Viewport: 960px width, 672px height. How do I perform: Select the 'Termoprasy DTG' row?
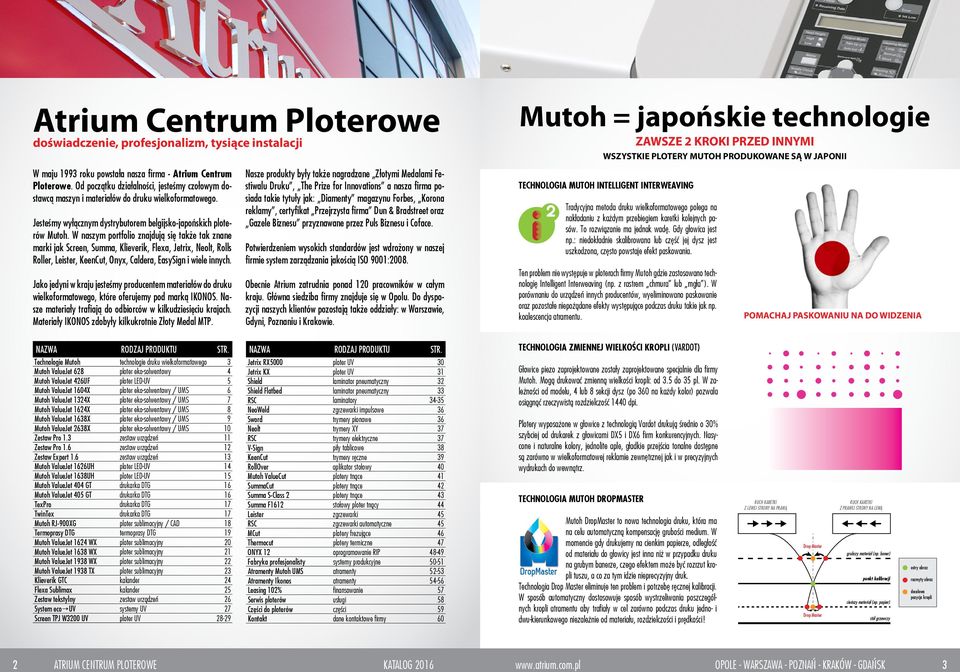tap(132, 533)
